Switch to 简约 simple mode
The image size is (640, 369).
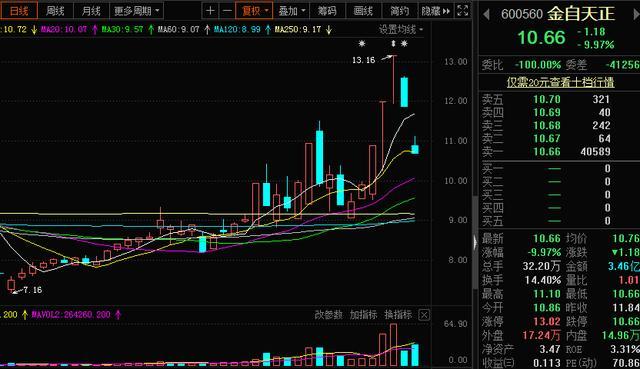tap(399, 11)
